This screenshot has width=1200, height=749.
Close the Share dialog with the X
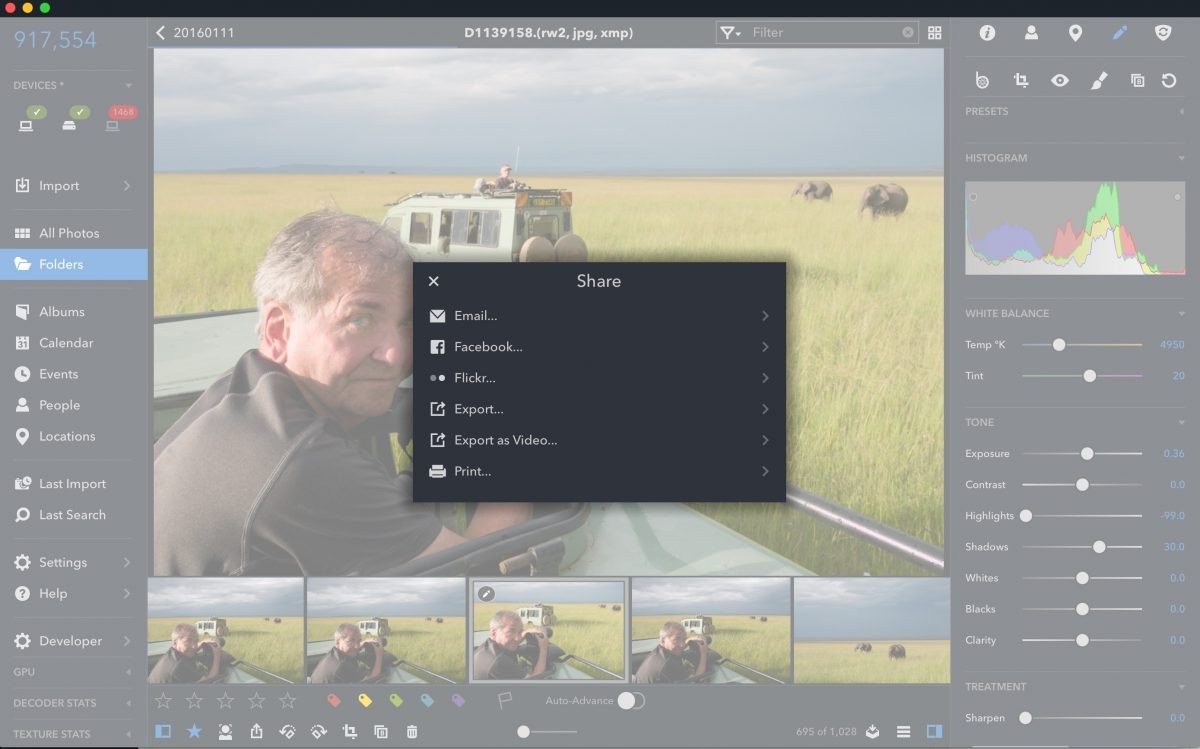click(433, 282)
